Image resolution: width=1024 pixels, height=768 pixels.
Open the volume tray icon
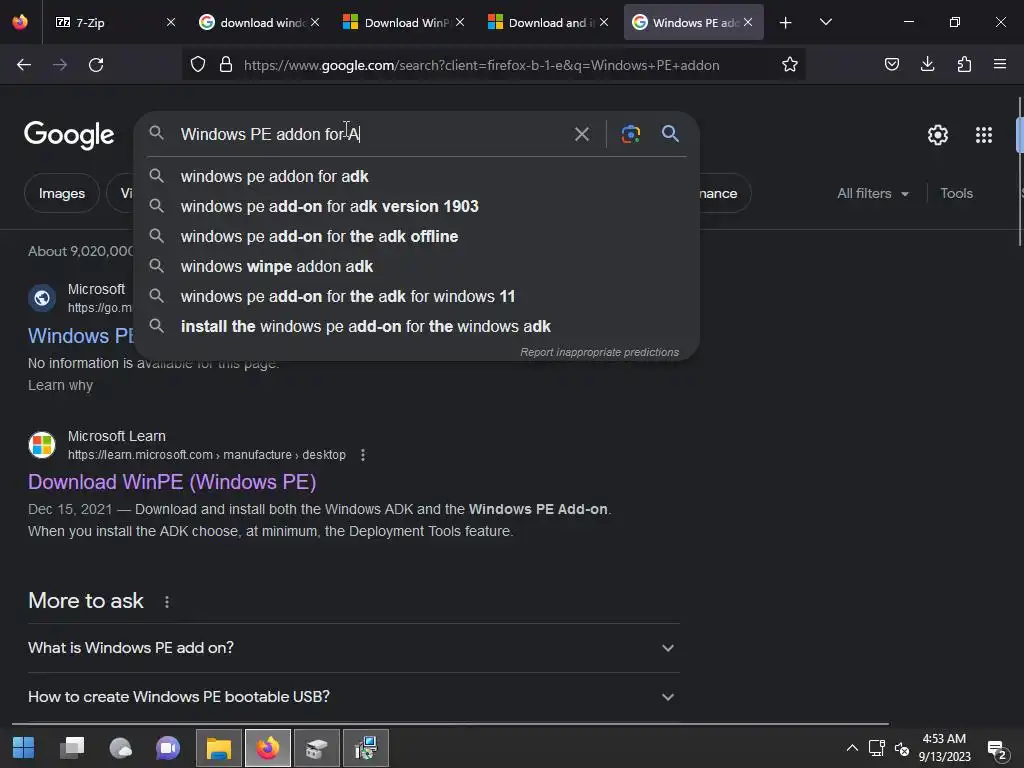(902, 748)
